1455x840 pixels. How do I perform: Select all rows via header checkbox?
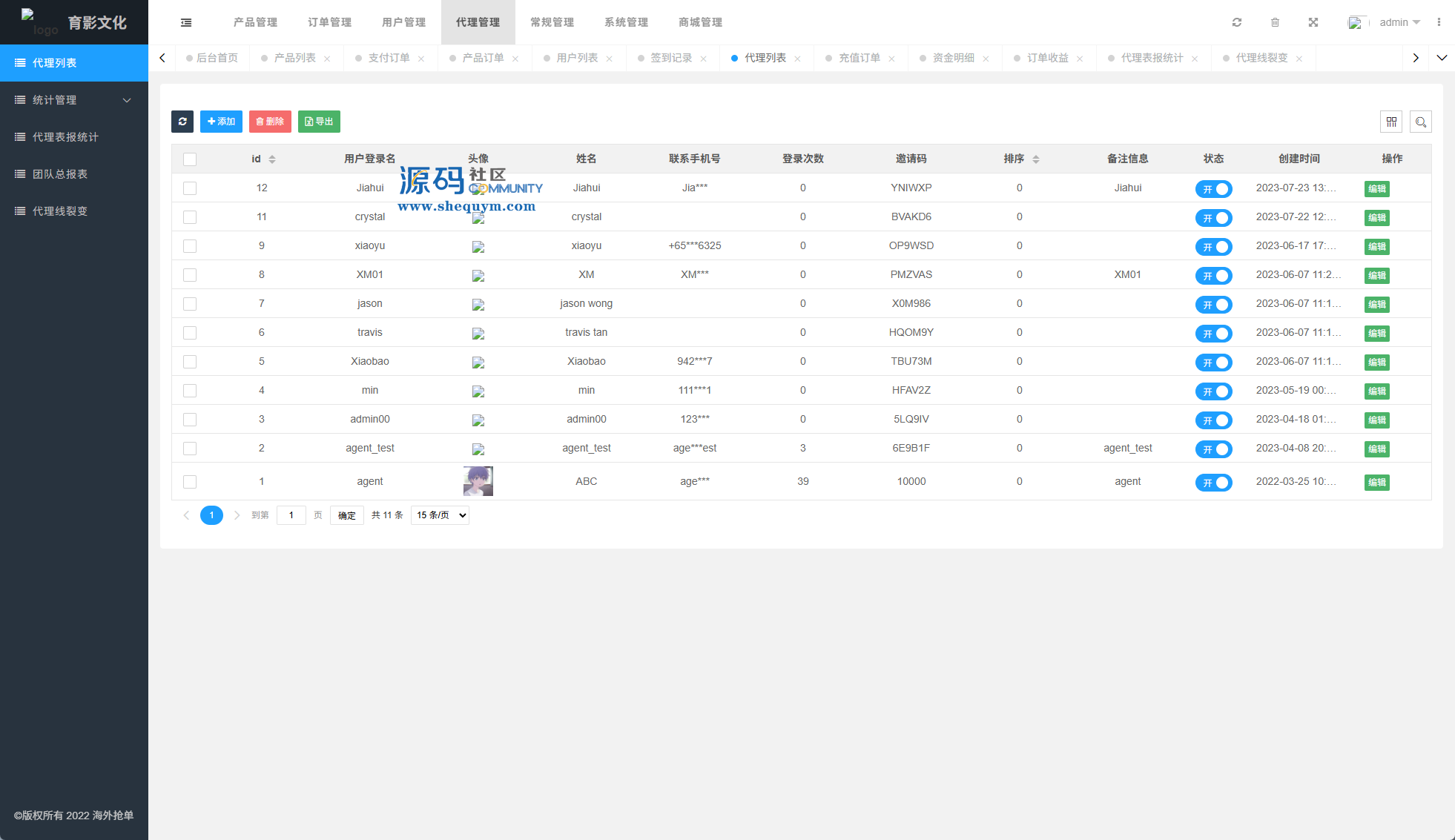click(190, 159)
